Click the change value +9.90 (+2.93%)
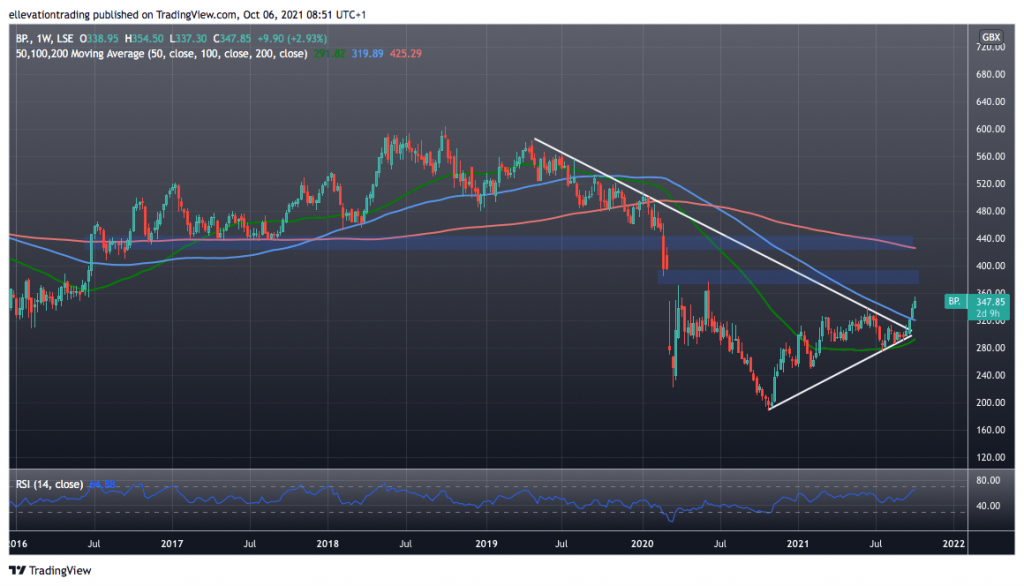This screenshot has height=586, width=1024. tap(292, 39)
